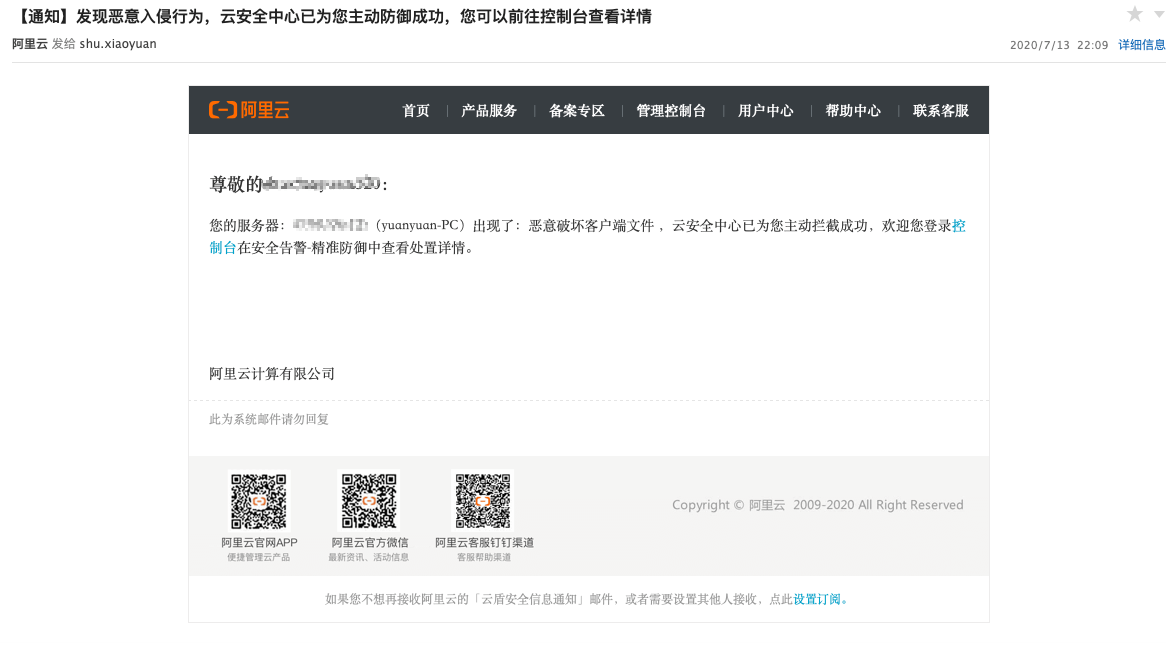This screenshot has height=659, width=1166.
Task: Click the greeting 尊敬的
Action: coord(236,184)
